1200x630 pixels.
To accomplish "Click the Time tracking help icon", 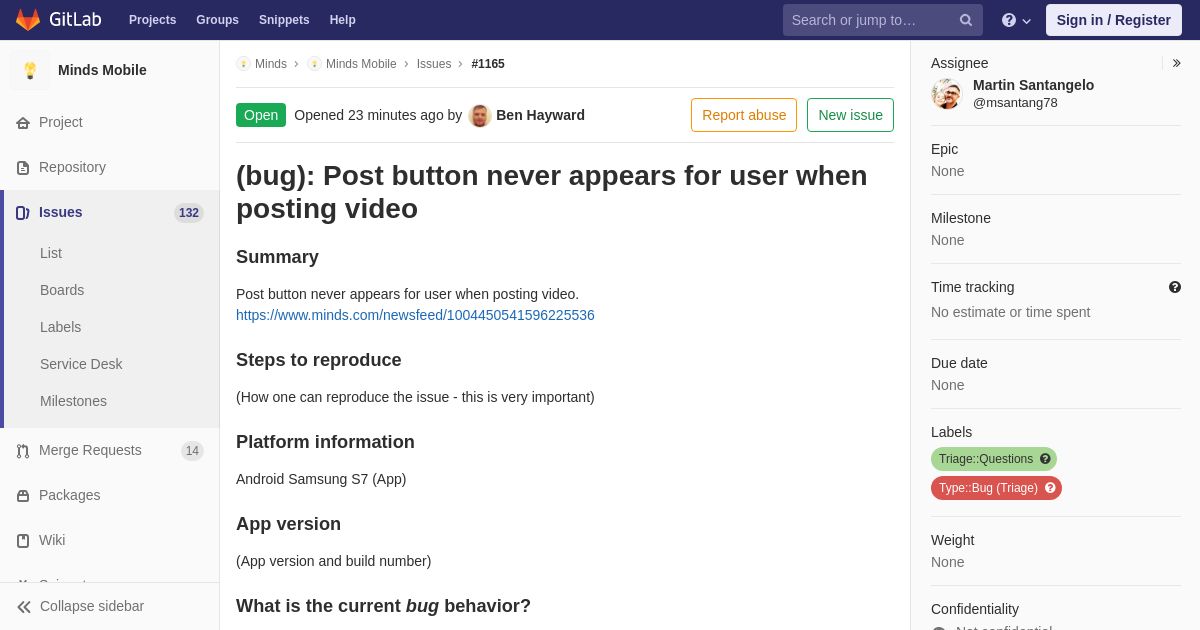I will (x=1175, y=287).
